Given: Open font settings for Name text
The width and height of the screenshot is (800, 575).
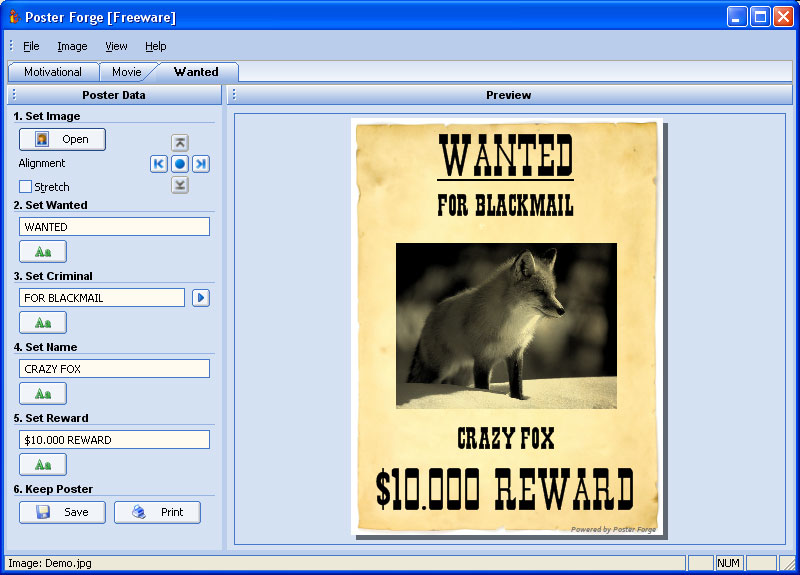Looking at the screenshot, I should (43, 393).
